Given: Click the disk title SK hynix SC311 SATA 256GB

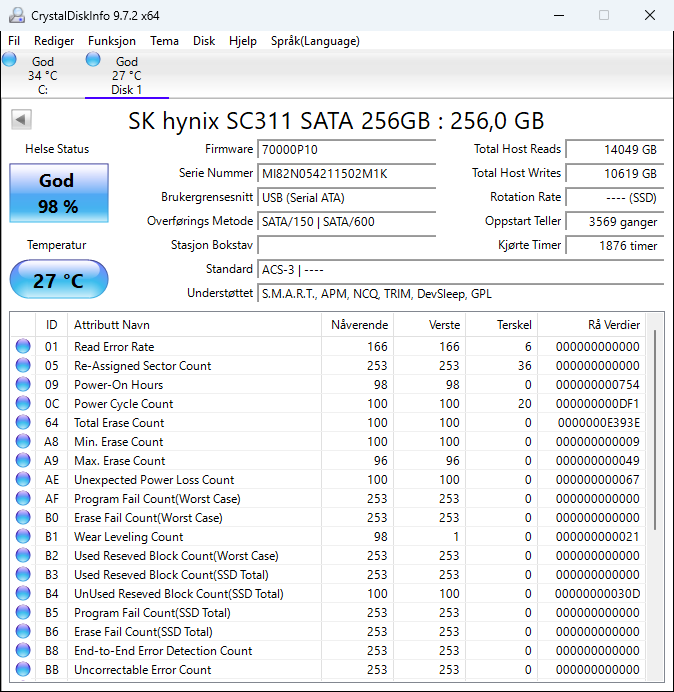Looking at the screenshot, I should coord(336,120).
